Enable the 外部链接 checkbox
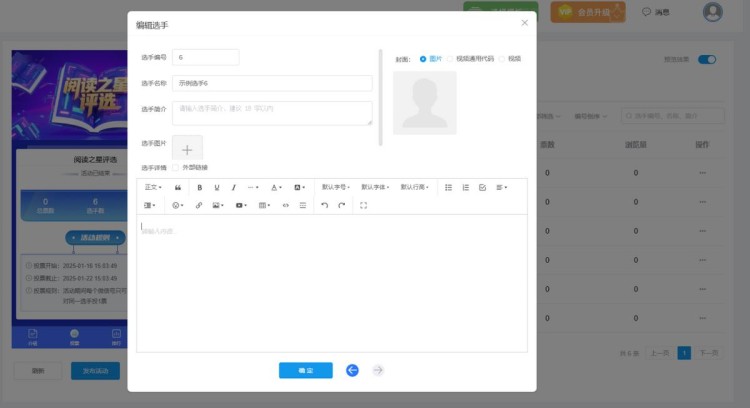Screen dimensions: 750x408 177,167
